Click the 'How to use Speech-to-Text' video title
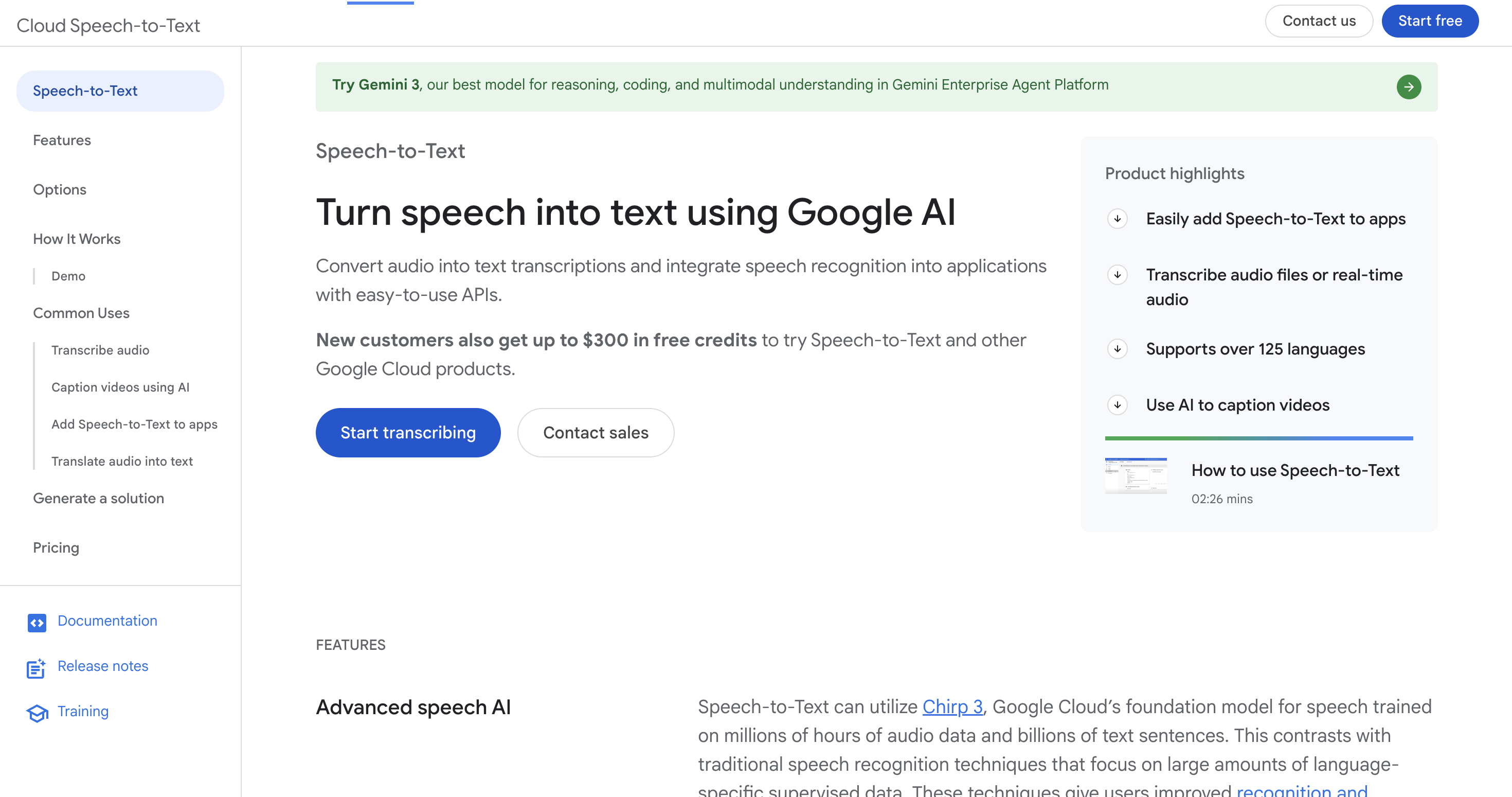1512x797 pixels. [1295, 470]
